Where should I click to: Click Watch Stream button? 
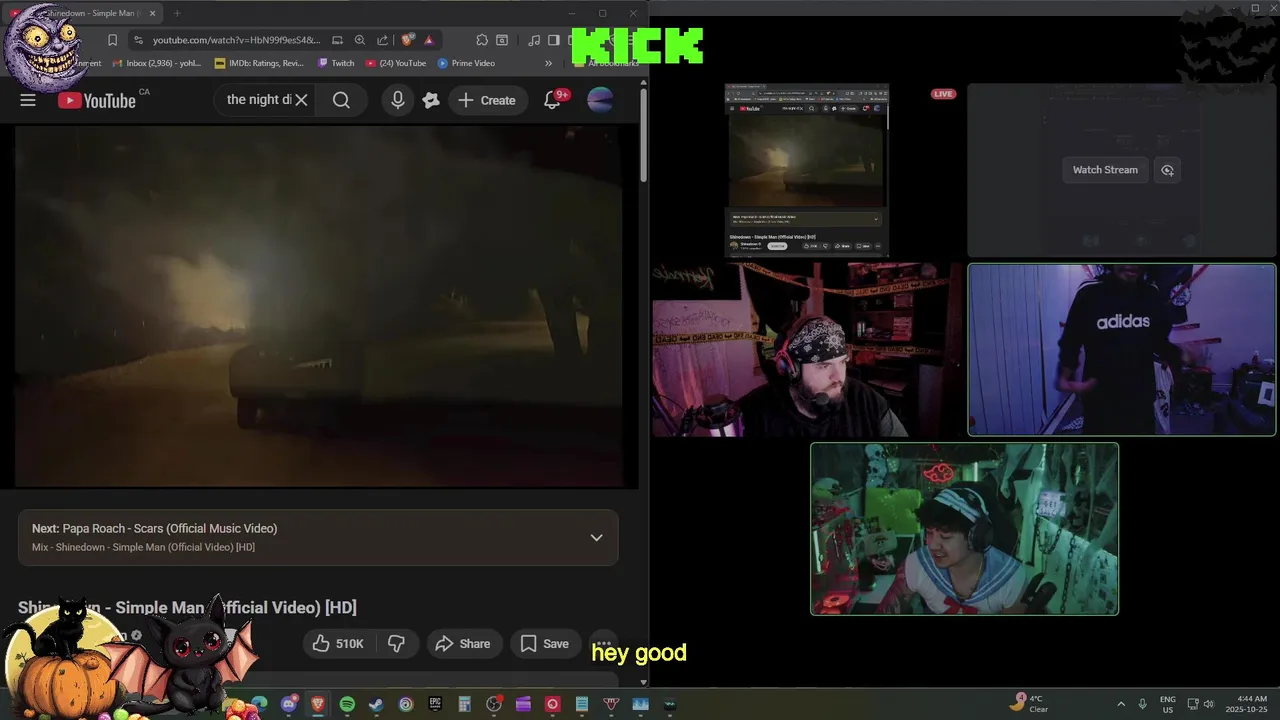click(x=1105, y=170)
